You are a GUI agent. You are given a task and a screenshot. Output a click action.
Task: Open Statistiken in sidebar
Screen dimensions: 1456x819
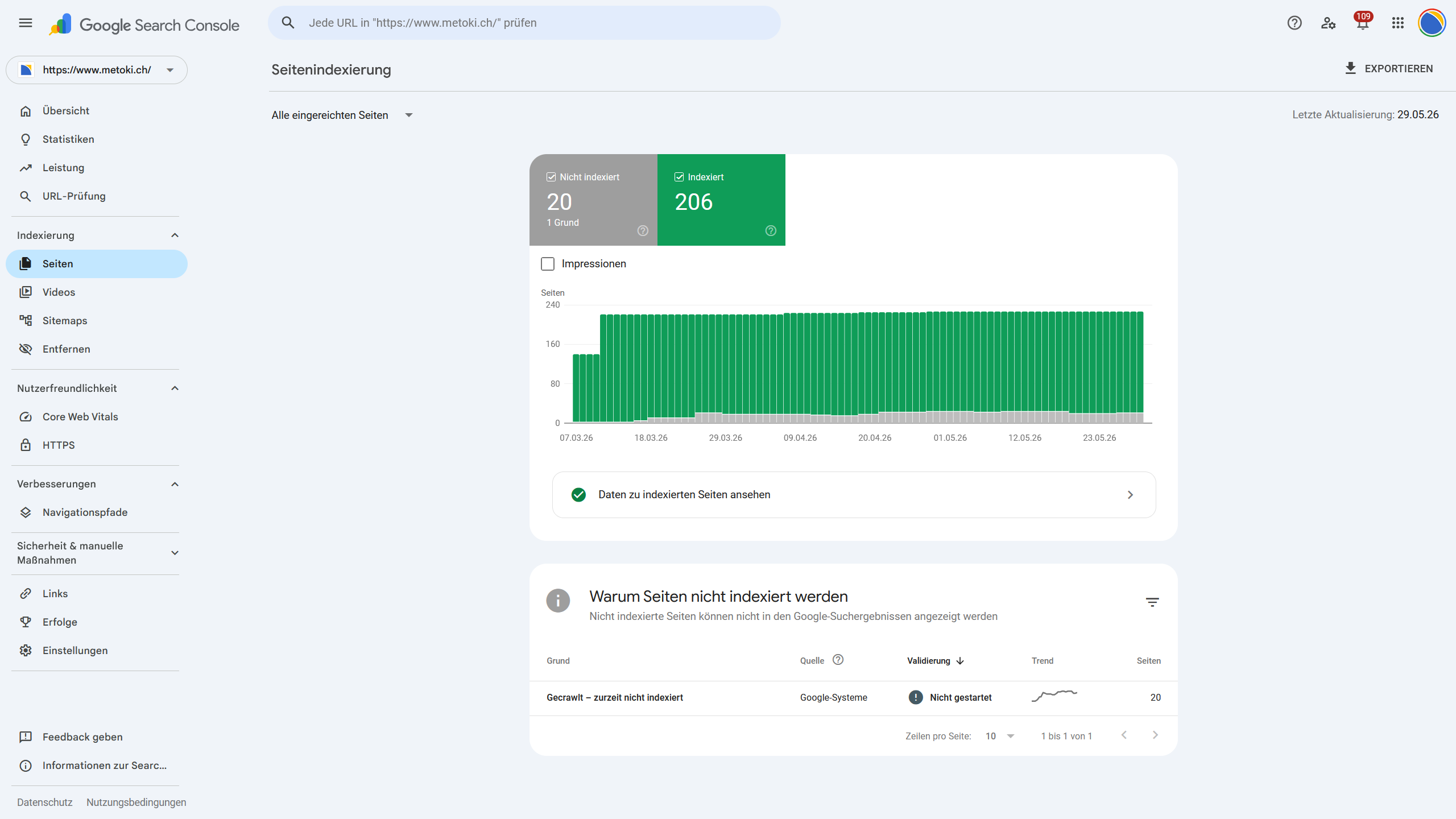point(97,139)
